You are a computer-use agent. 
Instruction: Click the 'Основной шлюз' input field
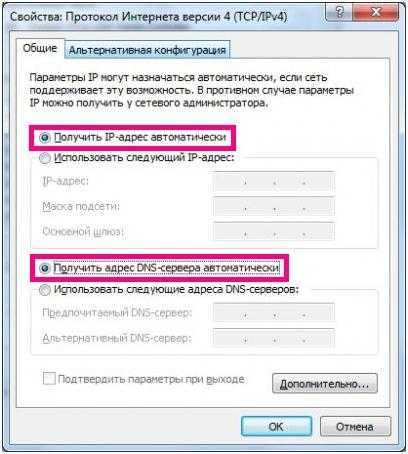coord(274,232)
